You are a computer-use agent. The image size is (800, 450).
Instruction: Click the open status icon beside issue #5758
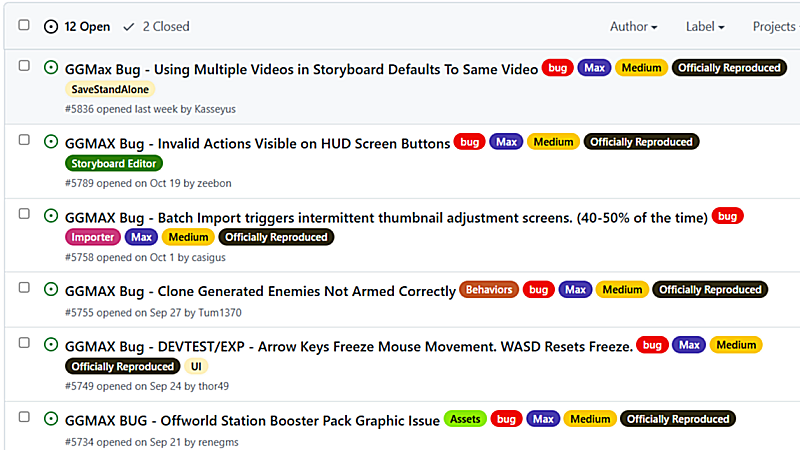pyautogui.click(x=51, y=216)
